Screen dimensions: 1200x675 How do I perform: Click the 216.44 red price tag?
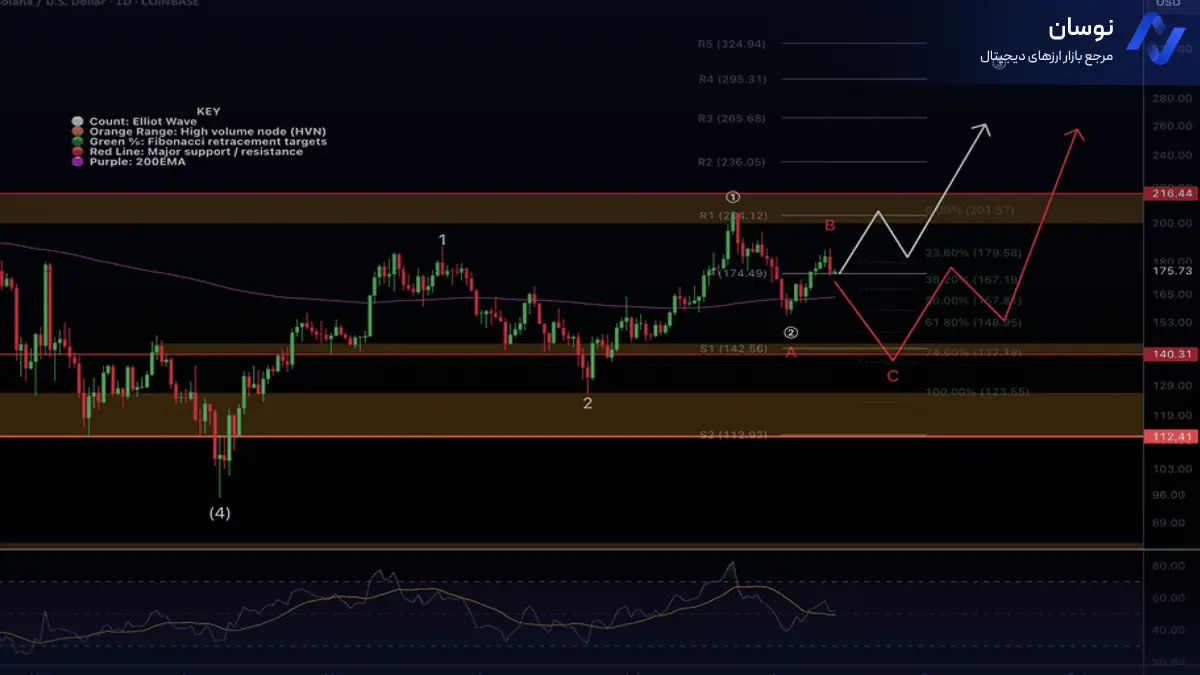(1172, 193)
